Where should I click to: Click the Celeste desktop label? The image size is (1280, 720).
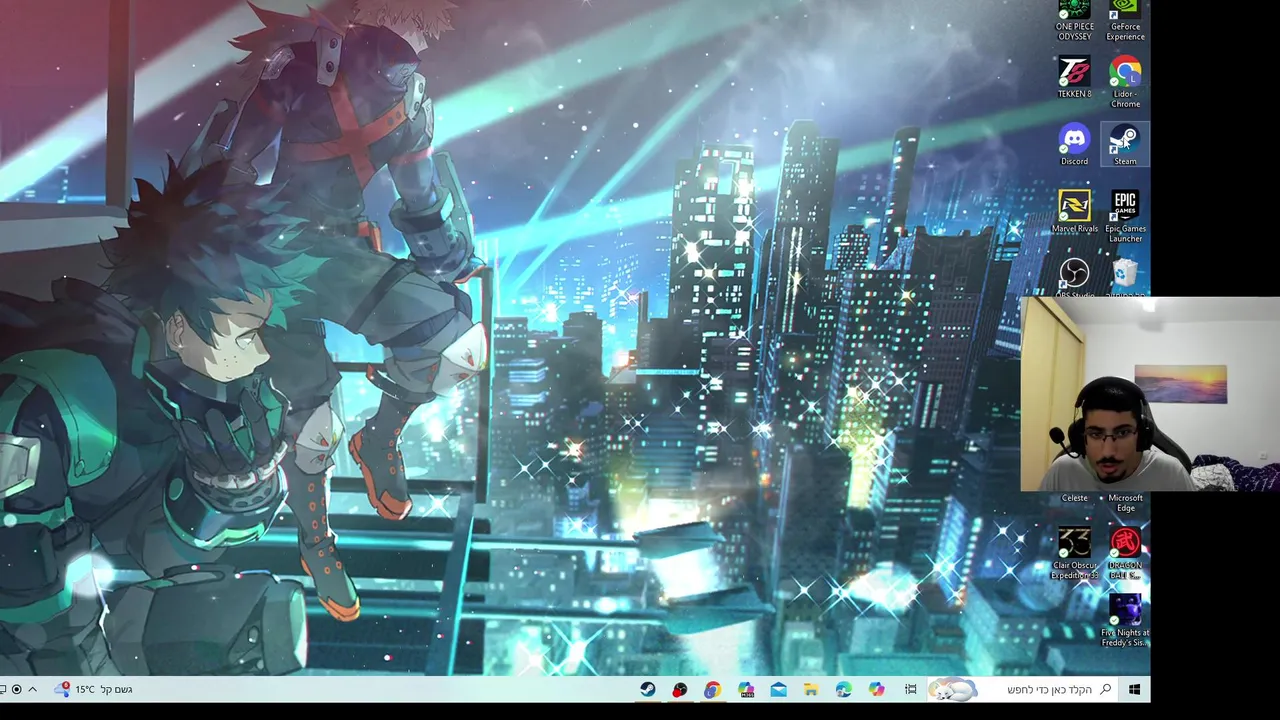click(x=1074, y=498)
